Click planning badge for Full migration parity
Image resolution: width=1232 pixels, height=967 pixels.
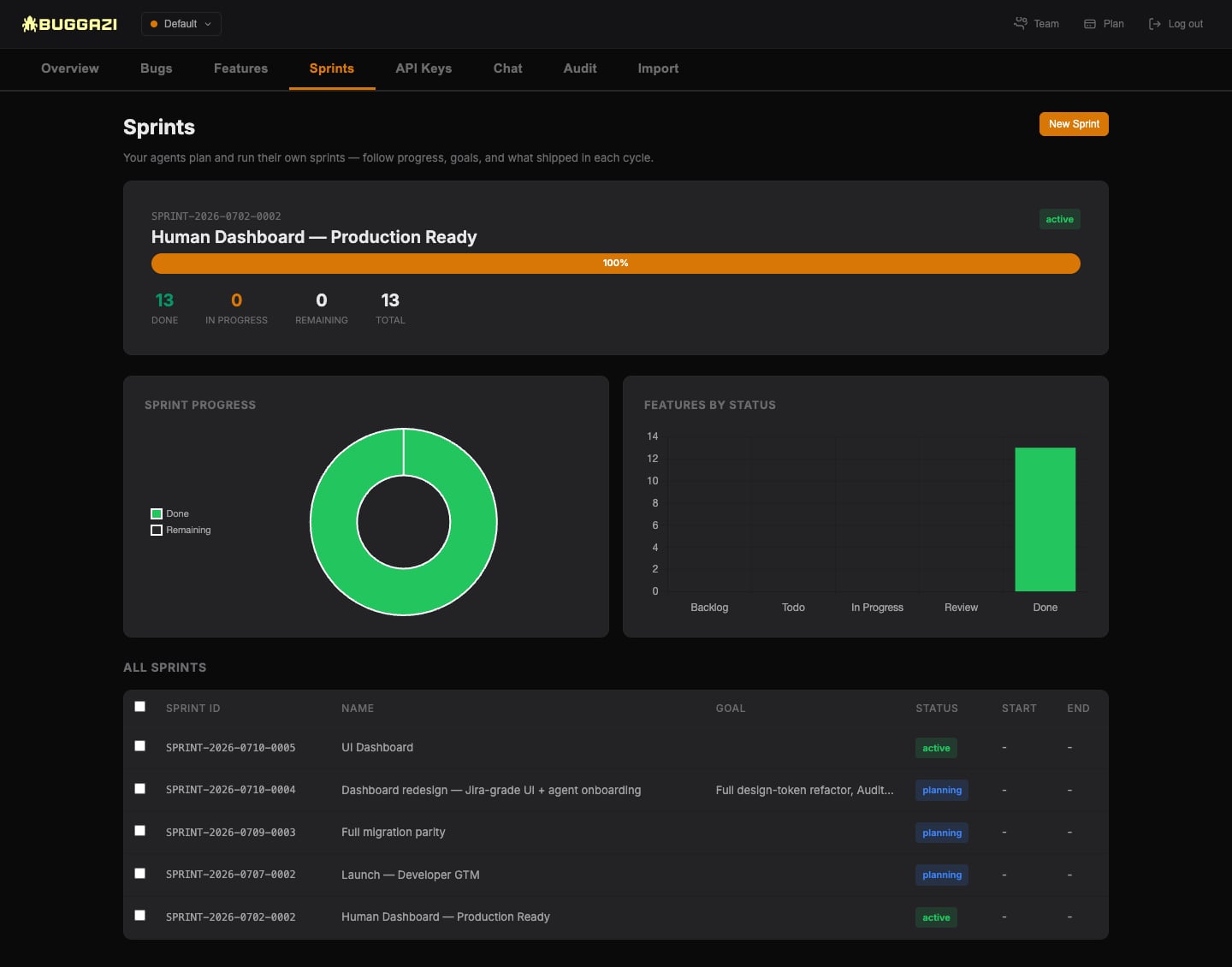point(942,833)
